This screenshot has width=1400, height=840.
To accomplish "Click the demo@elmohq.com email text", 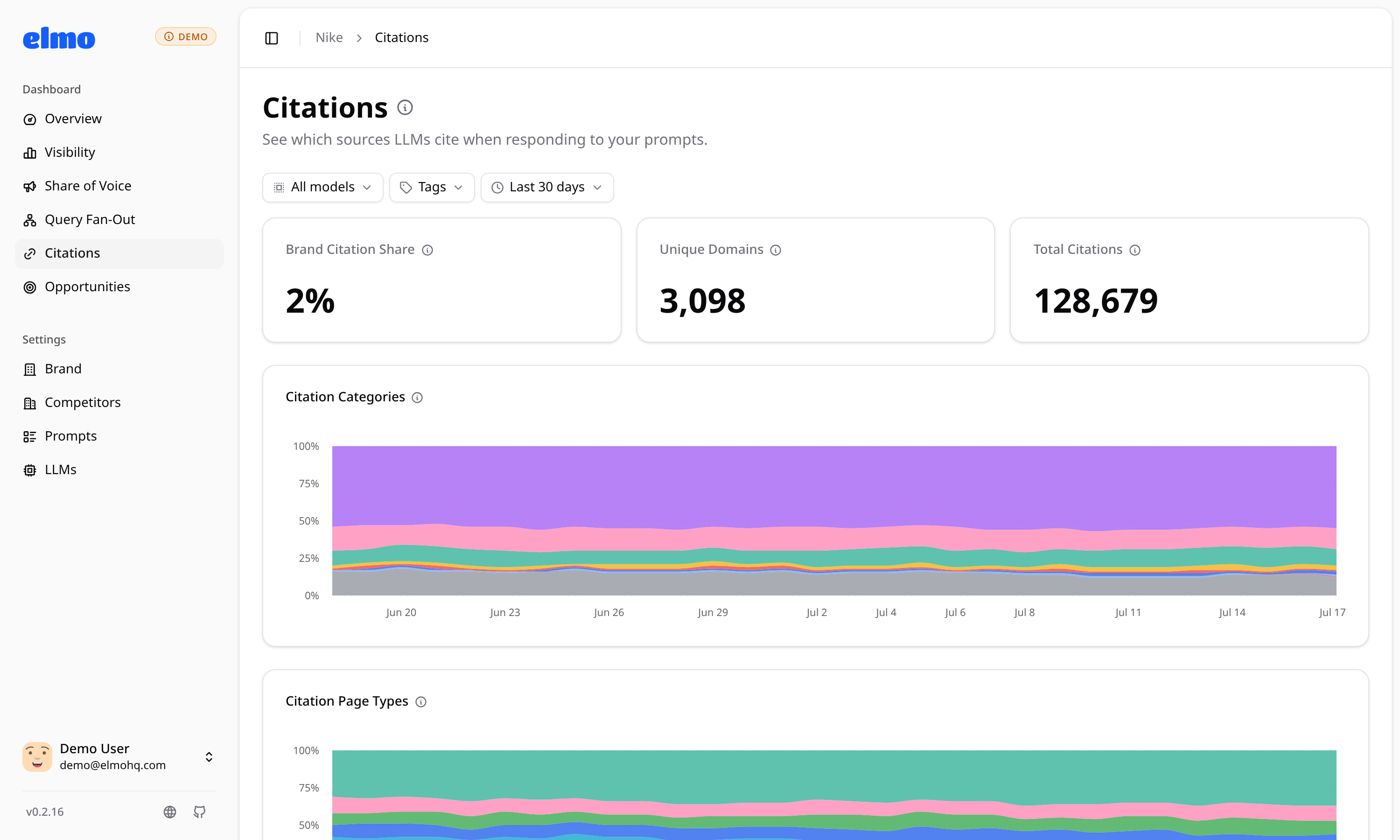I will click(112, 765).
